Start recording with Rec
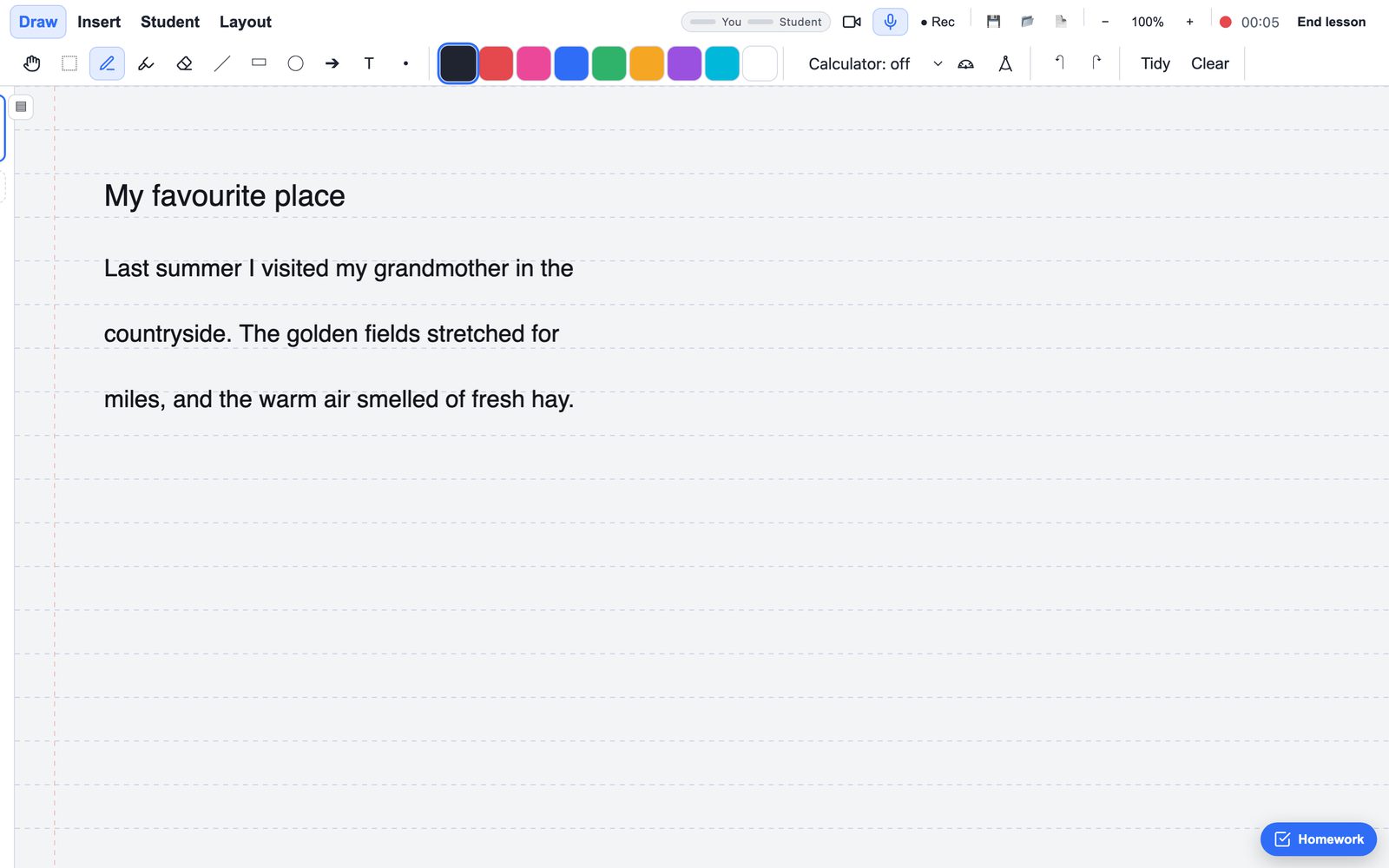Screen dimensions: 1389x868 tap(938, 22)
